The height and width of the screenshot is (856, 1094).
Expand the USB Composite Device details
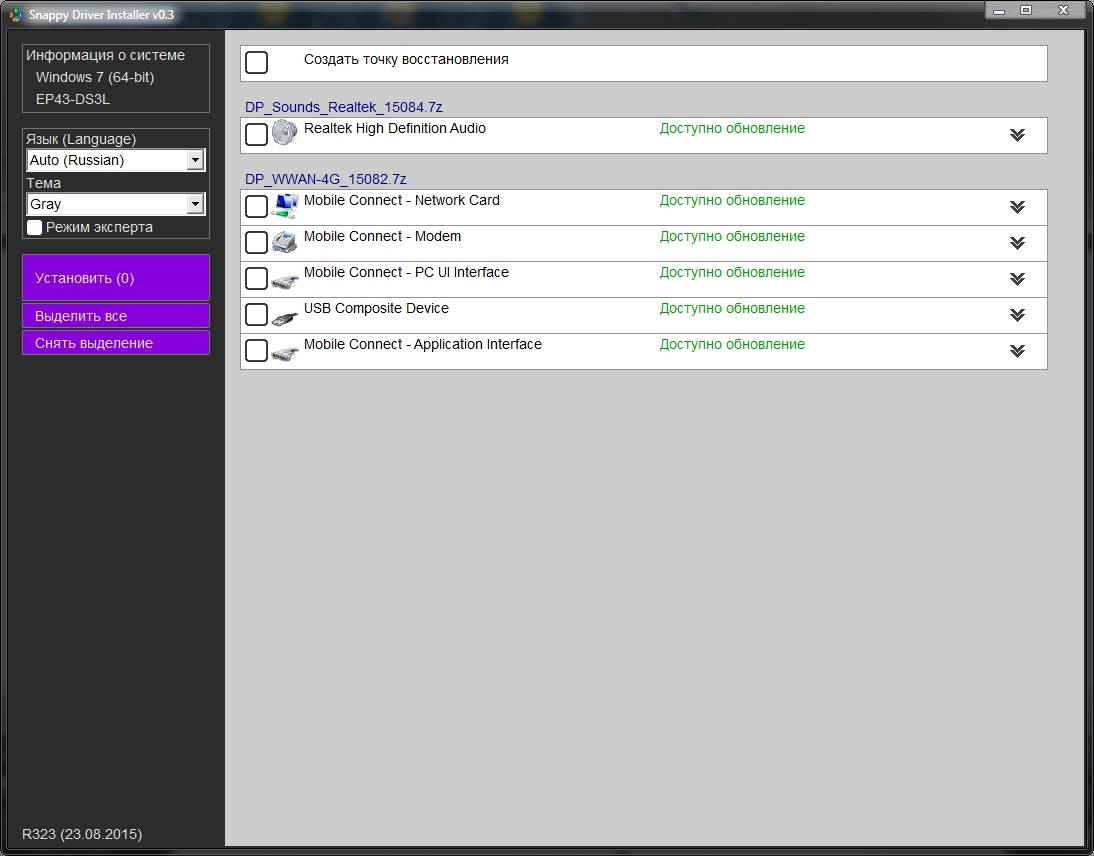pos(1017,315)
